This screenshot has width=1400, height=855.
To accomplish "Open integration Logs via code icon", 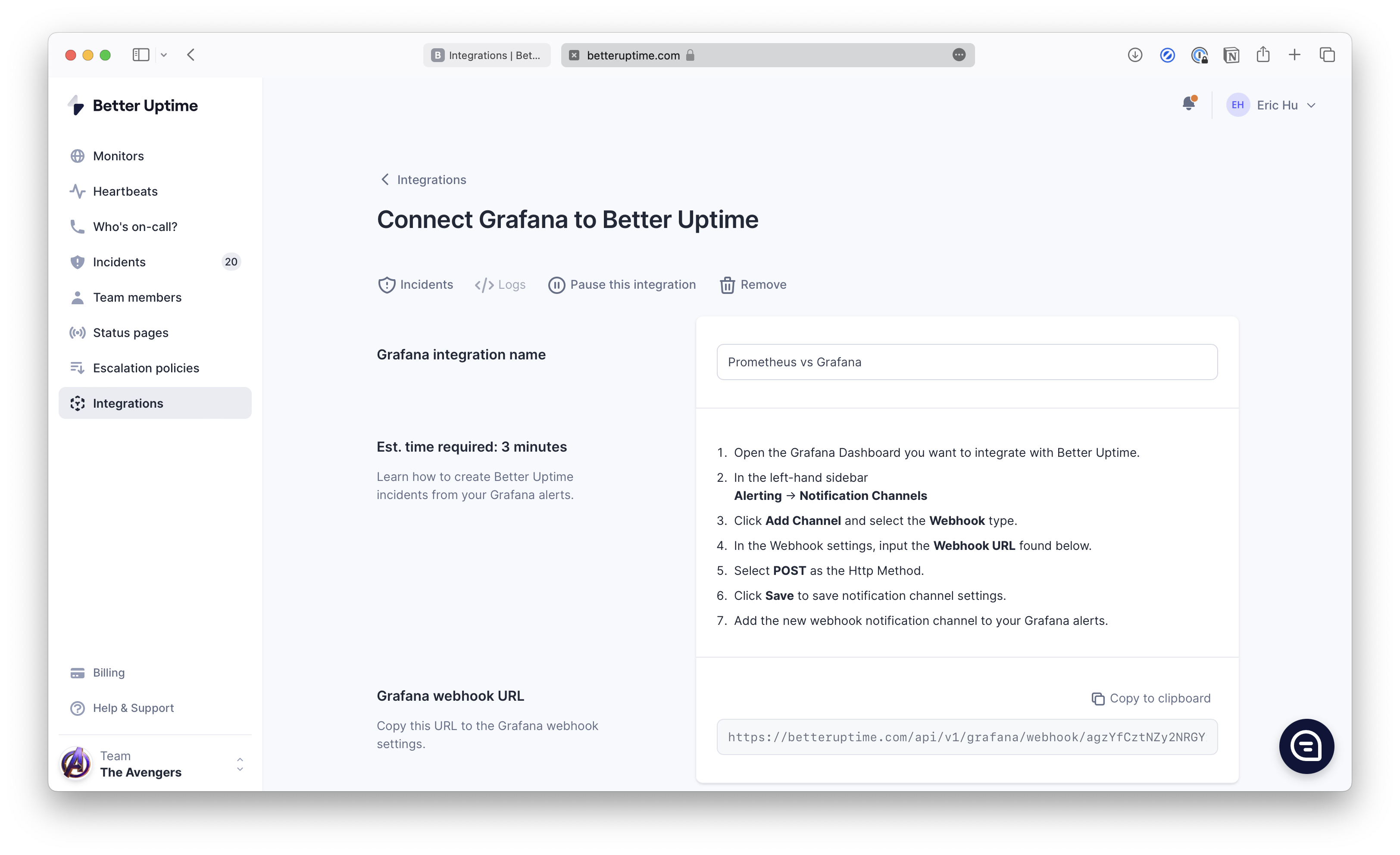I will (484, 284).
